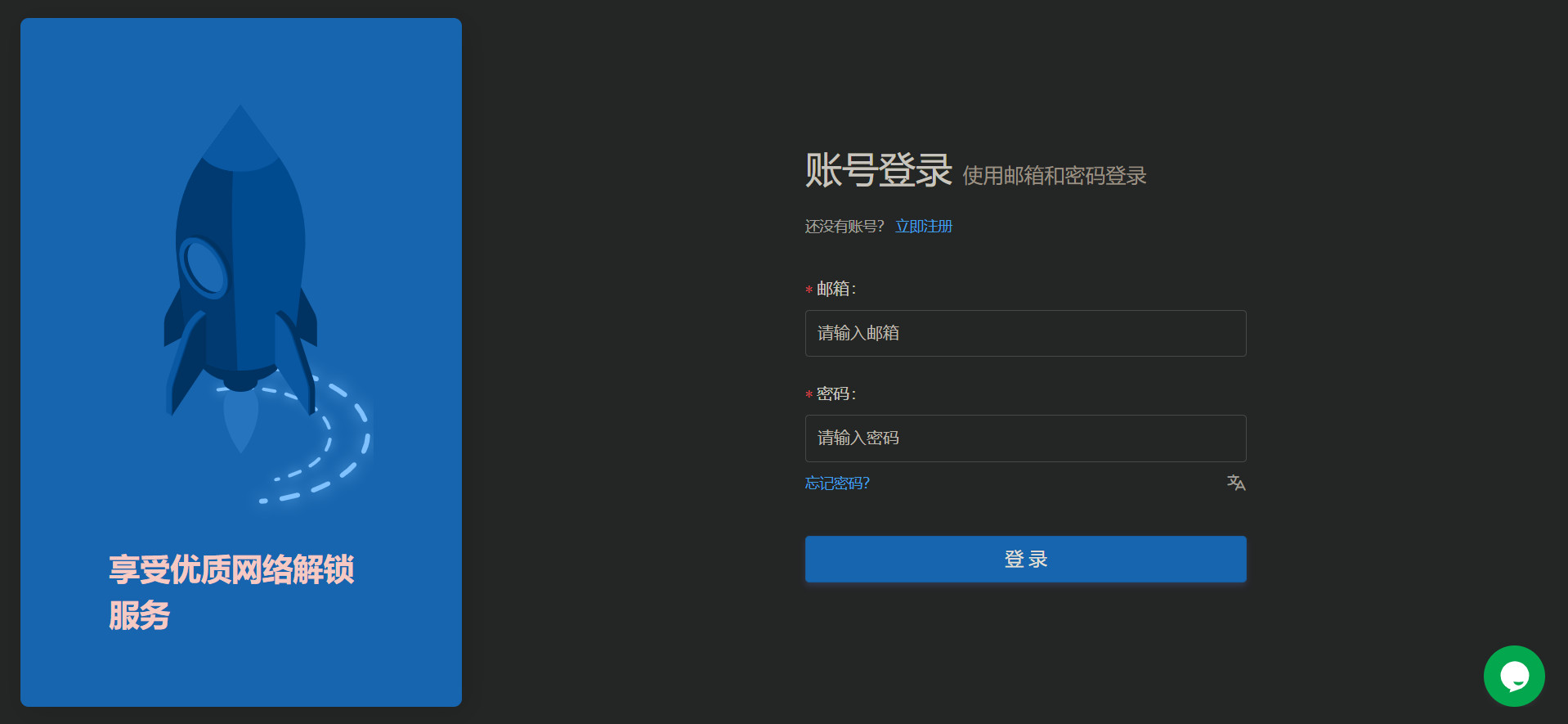1568x724 pixels.
Task: Click the 邮箱 field label
Action: 835,289
